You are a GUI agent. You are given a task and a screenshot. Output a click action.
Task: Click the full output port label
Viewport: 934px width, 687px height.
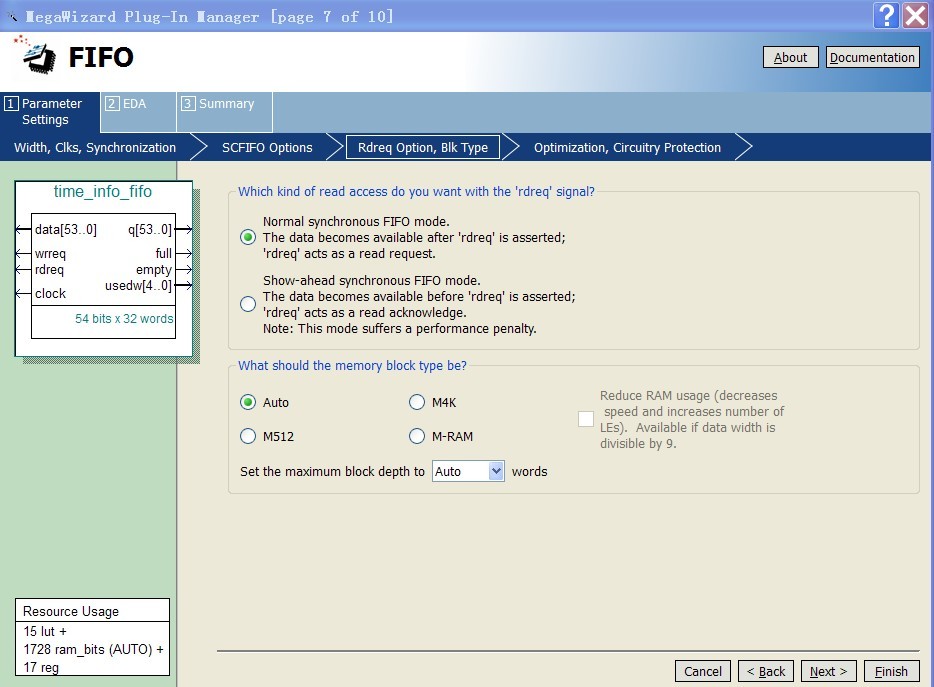163,254
